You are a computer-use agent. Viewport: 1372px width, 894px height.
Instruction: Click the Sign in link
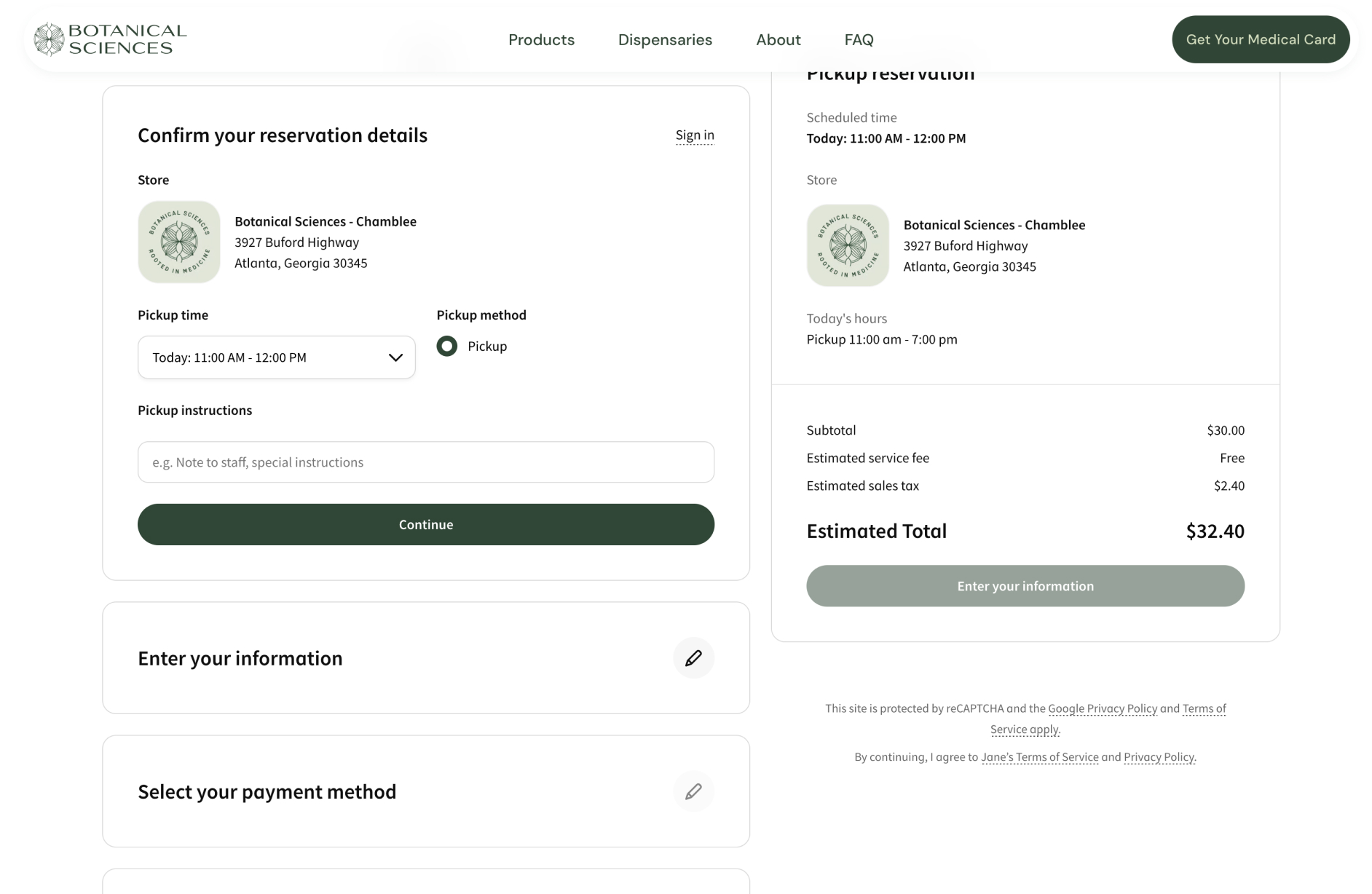coord(694,135)
